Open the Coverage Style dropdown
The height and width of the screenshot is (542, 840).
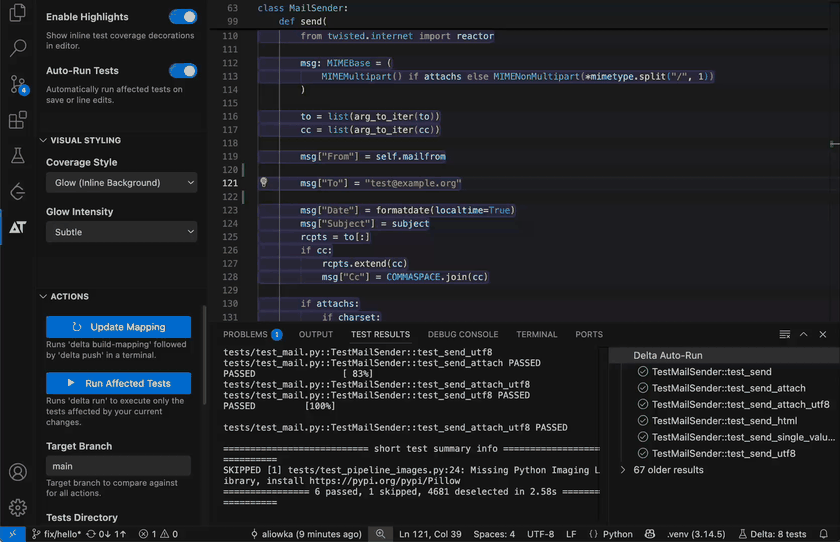click(122, 183)
